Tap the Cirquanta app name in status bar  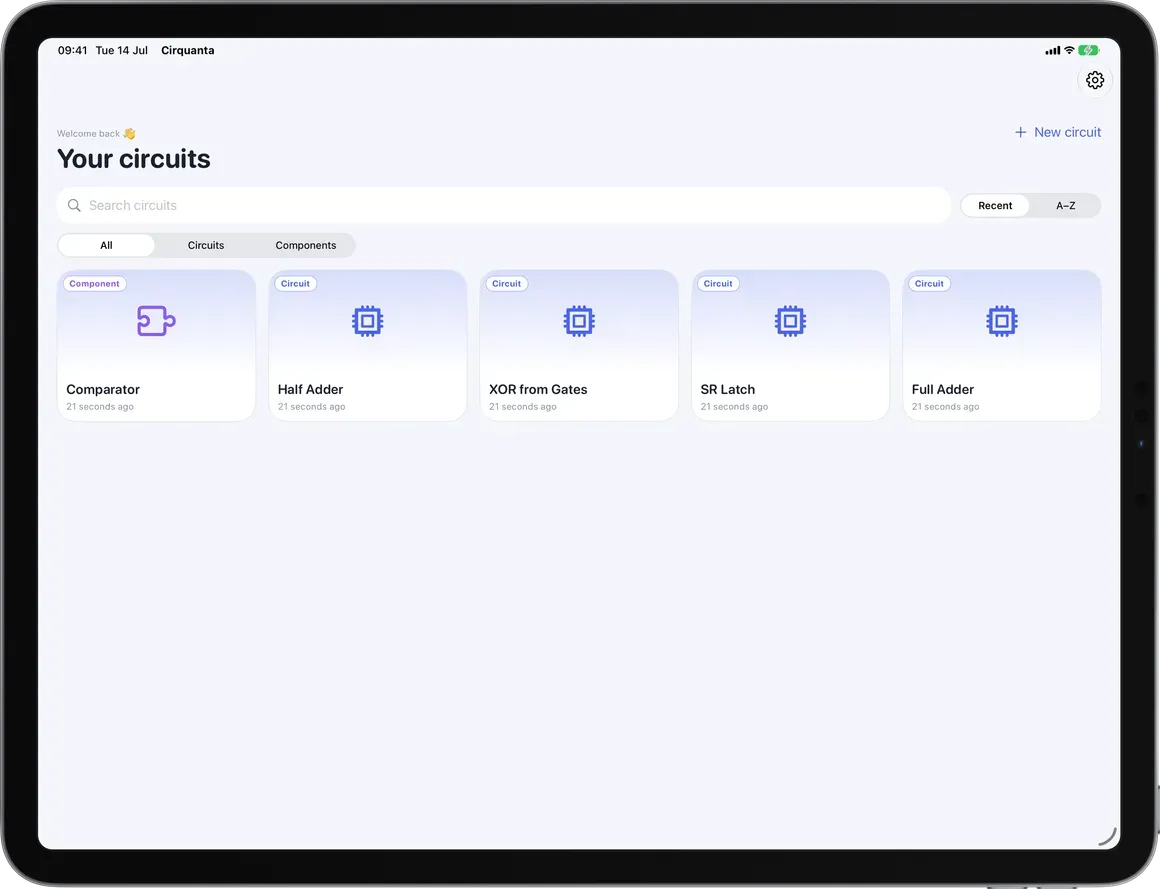[188, 50]
